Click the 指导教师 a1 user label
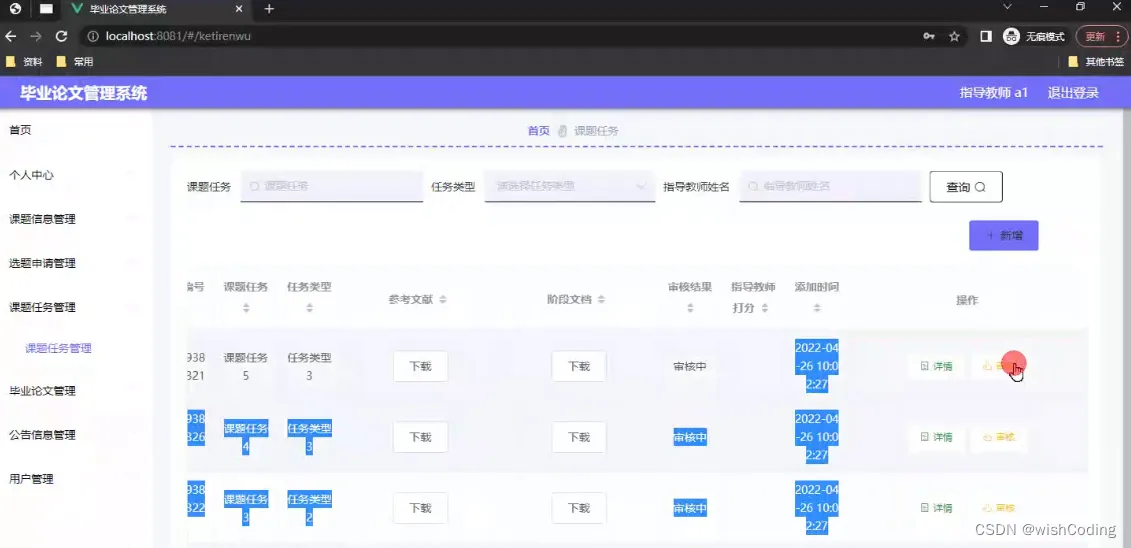Viewport: 1131px width, 548px height. tap(993, 93)
